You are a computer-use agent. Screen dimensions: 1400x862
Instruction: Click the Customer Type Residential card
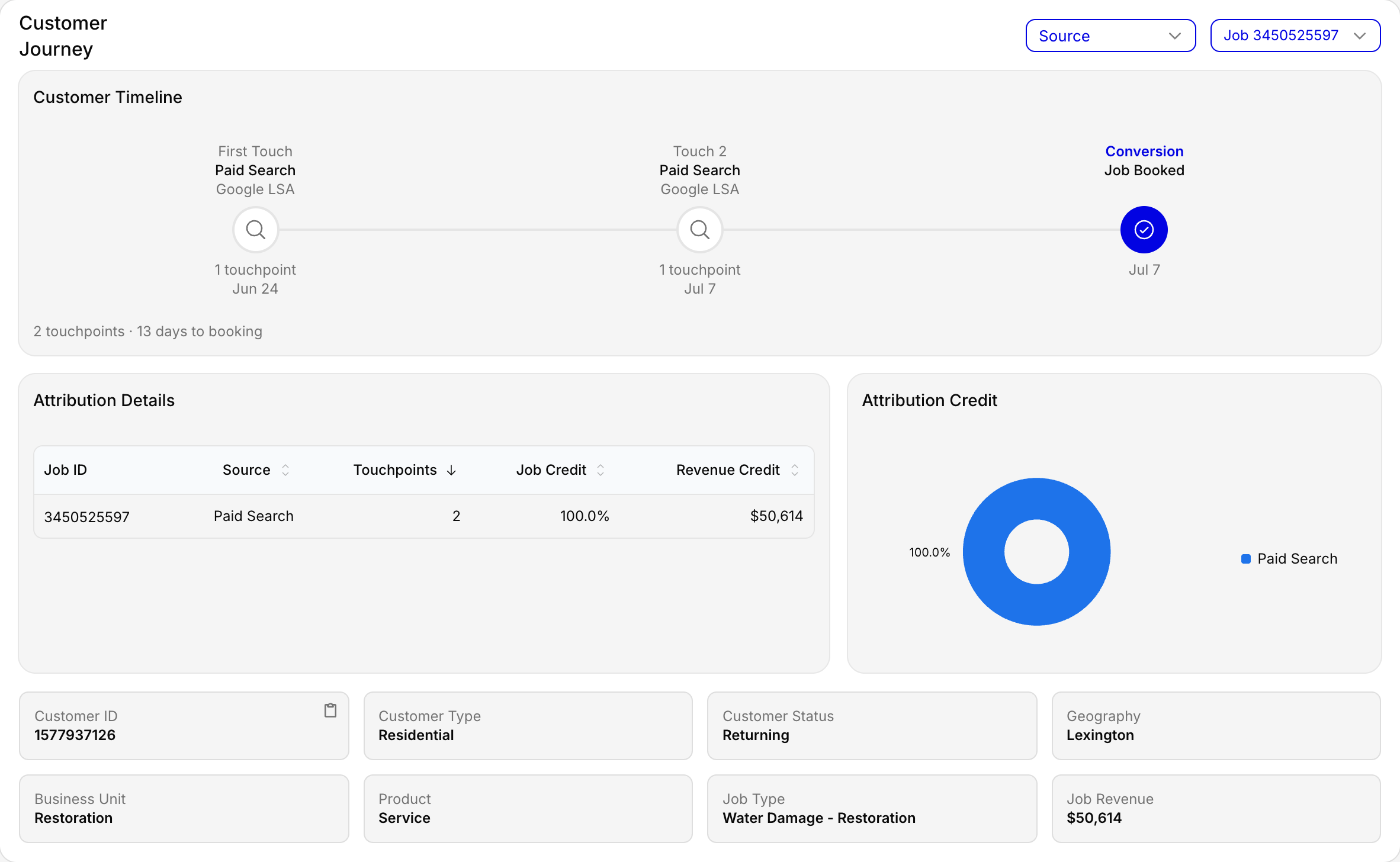point(528,726)
